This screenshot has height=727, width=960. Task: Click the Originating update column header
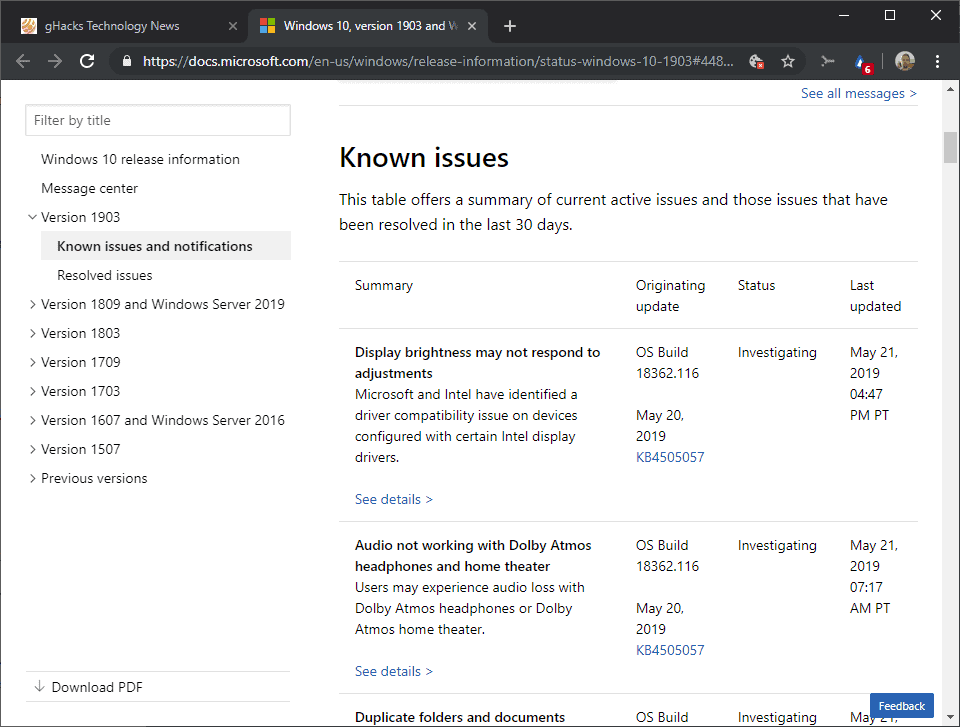(670, 296)
